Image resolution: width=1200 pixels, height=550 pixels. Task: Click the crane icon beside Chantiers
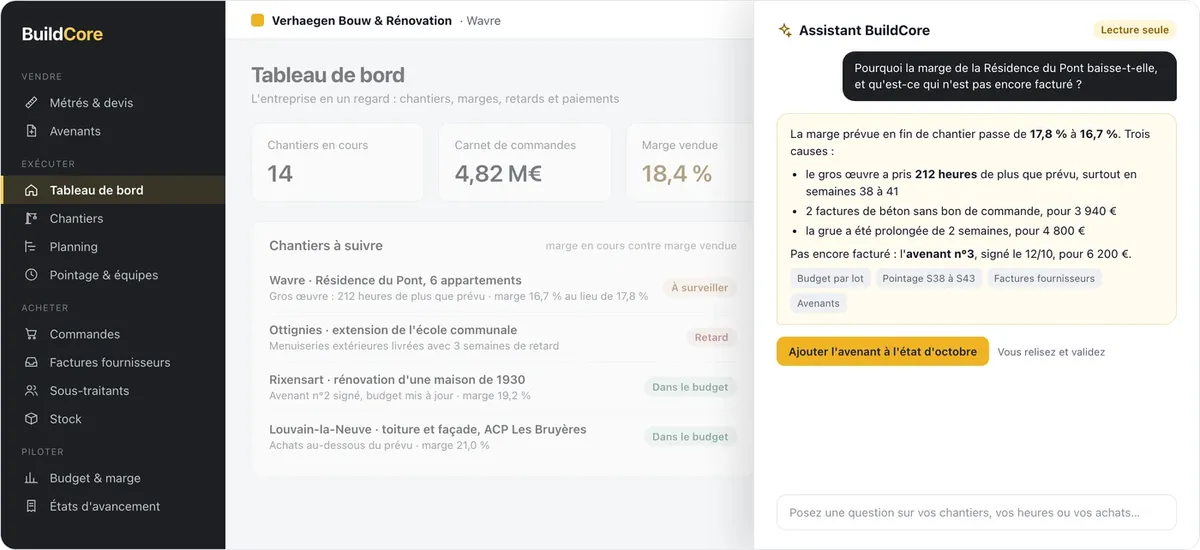(31, 218)
